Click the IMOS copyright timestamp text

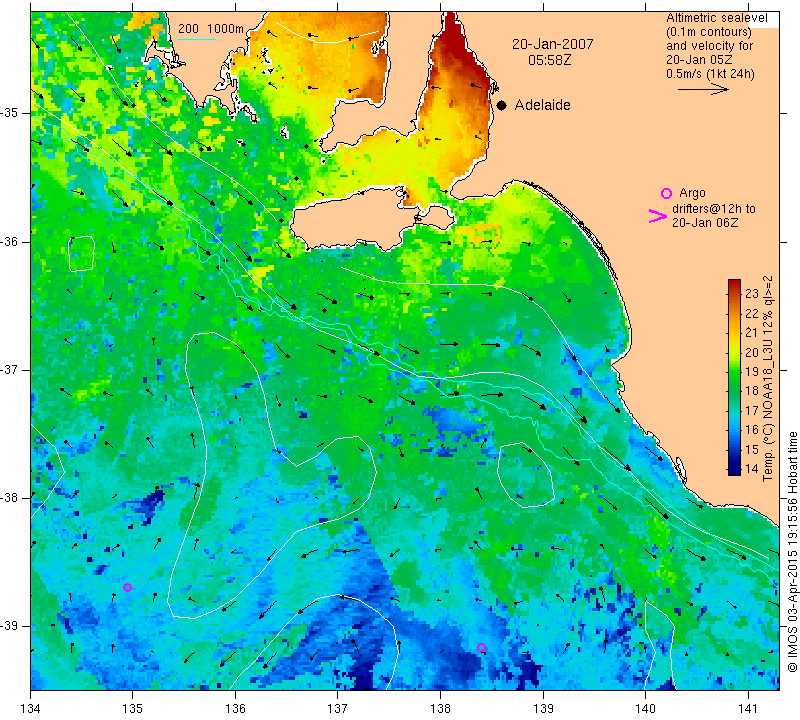point(792,553)
